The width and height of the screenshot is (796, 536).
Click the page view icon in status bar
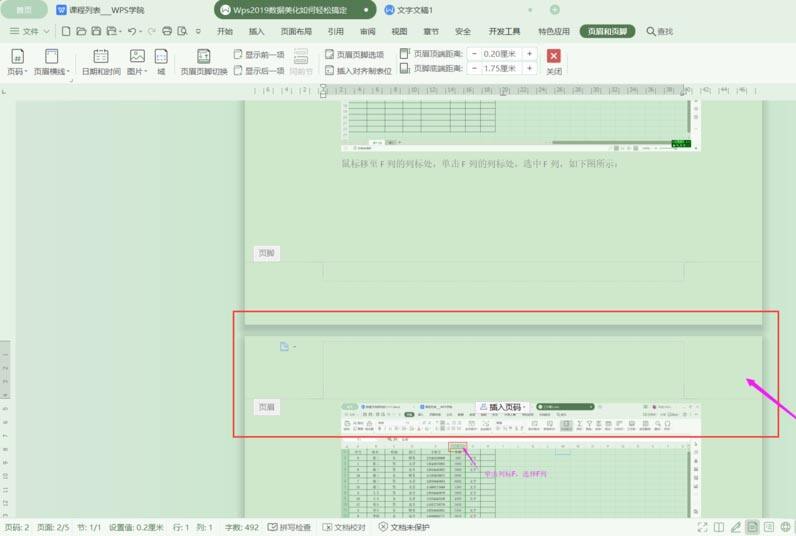pyautogui.click(x=752, y=527)
